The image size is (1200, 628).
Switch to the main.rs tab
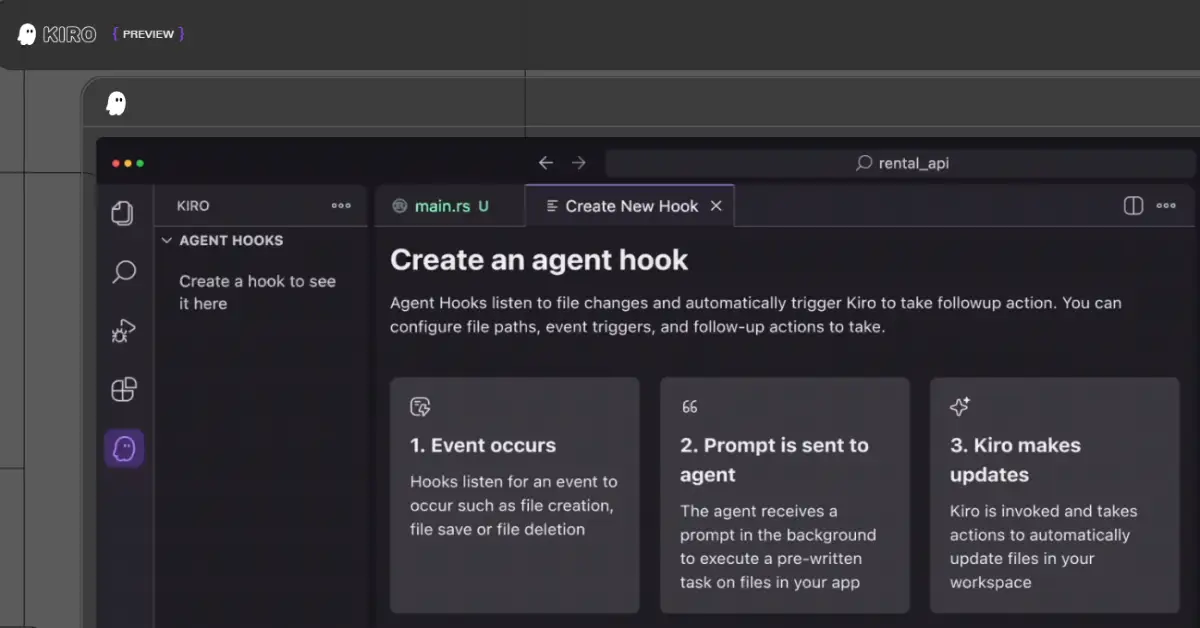[x=449, y=206]
